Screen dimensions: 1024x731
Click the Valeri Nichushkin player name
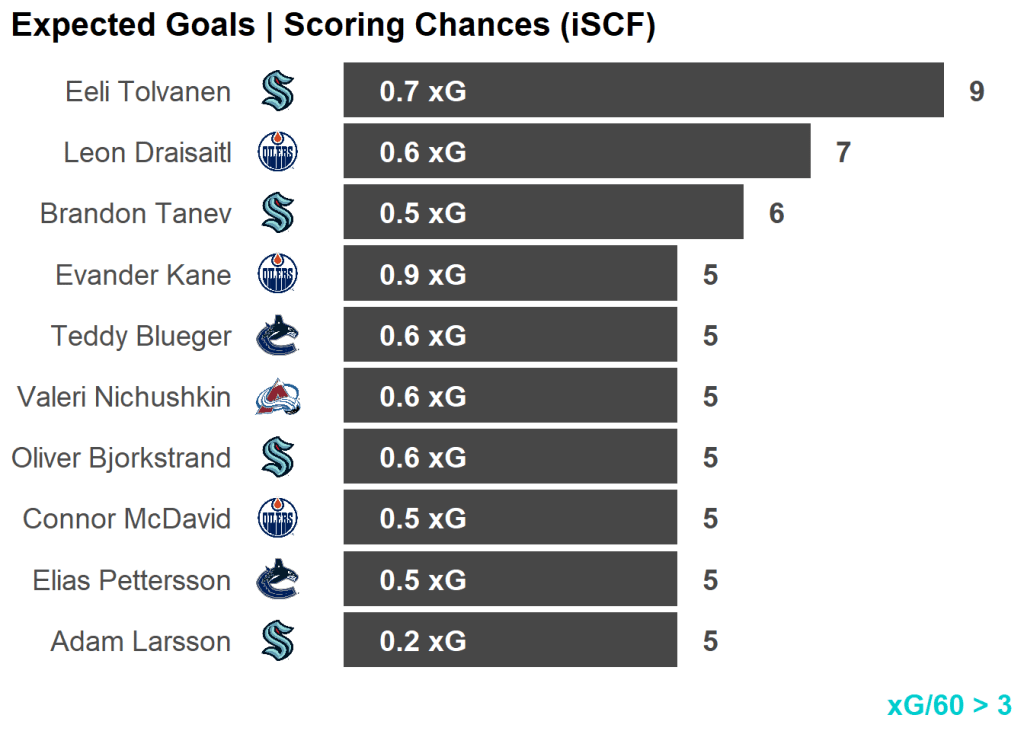coord(124,397)
